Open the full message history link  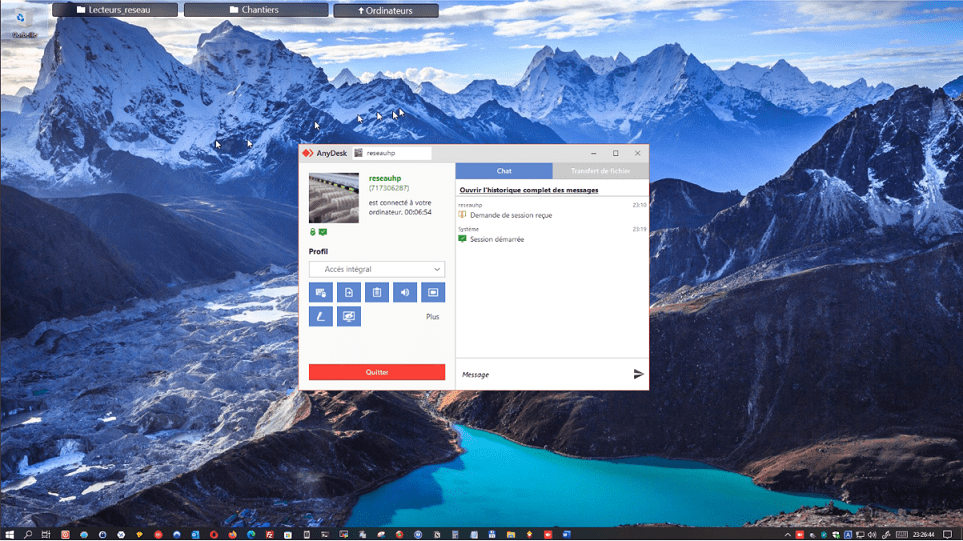click(x=529, y=190)
